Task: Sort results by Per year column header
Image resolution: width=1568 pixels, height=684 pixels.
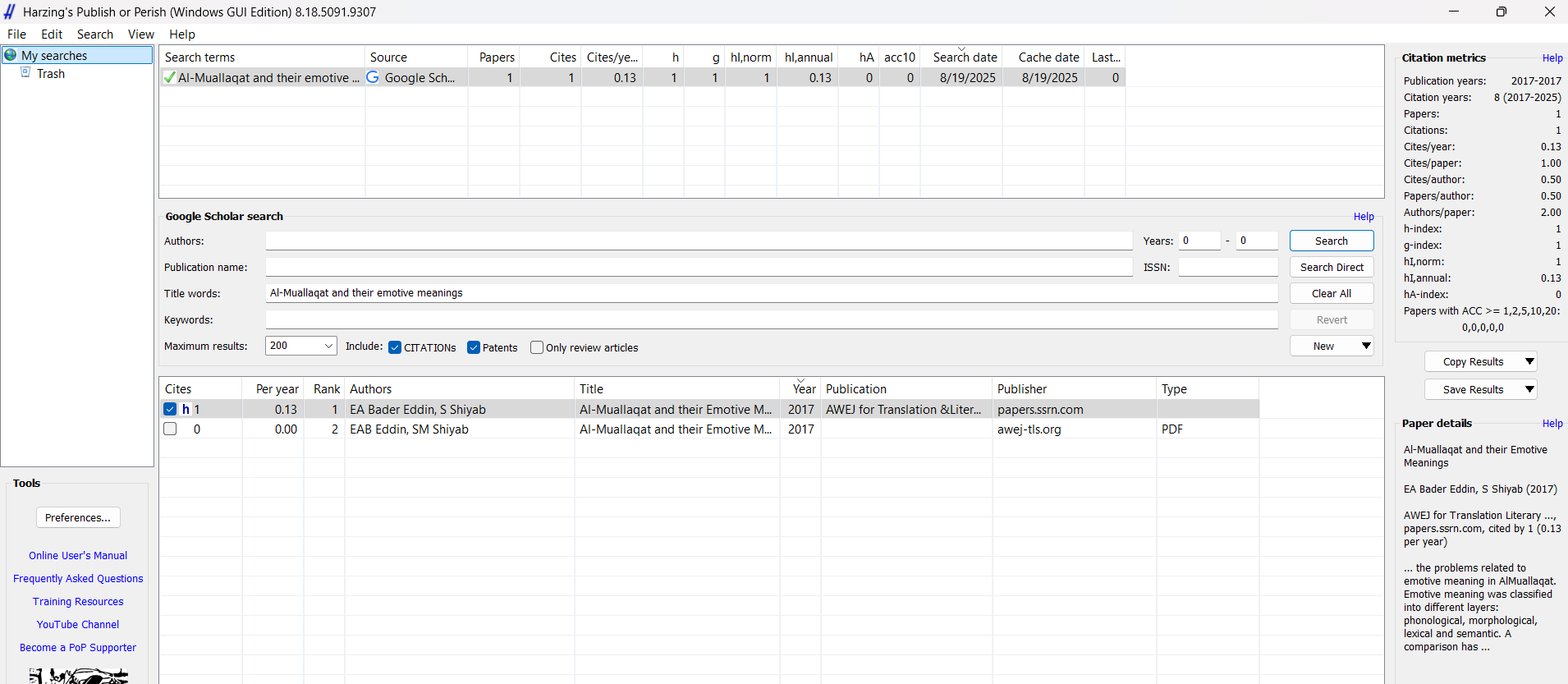Action: click(x=273, y=388)
